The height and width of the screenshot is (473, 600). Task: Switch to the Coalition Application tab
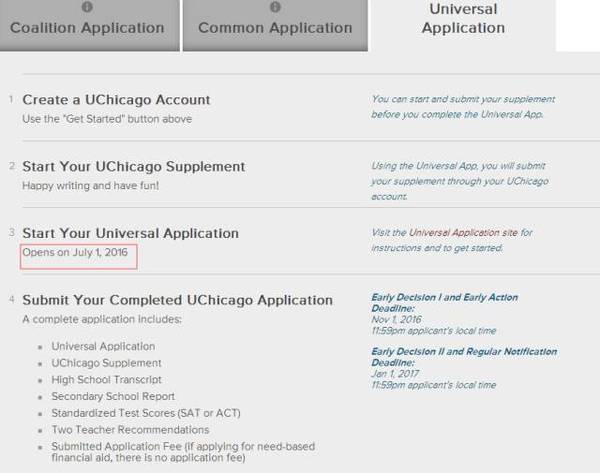(87, 27)
